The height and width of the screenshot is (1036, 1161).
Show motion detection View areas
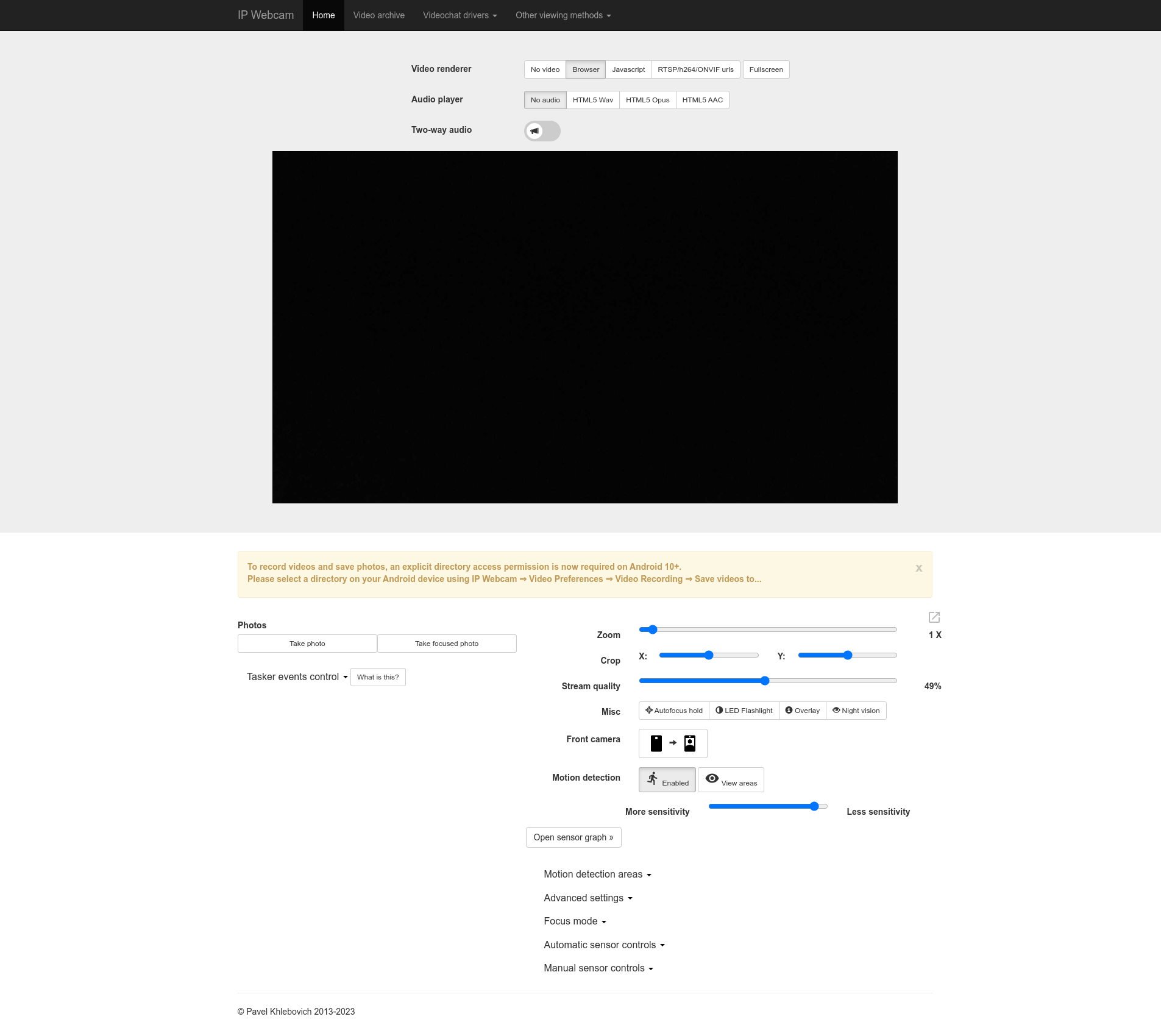pos(731,779)
